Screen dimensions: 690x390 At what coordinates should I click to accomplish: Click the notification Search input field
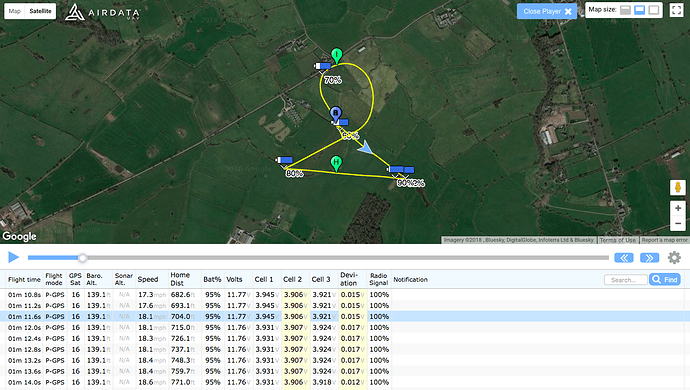click(x=626, y=280)
